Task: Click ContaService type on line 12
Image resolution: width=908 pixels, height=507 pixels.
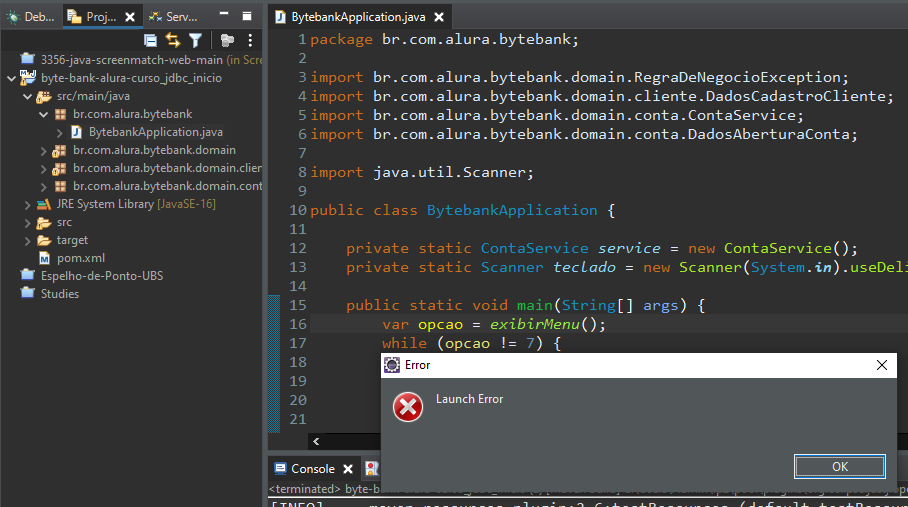Action: pyautogui.click(x=534, y=248)
